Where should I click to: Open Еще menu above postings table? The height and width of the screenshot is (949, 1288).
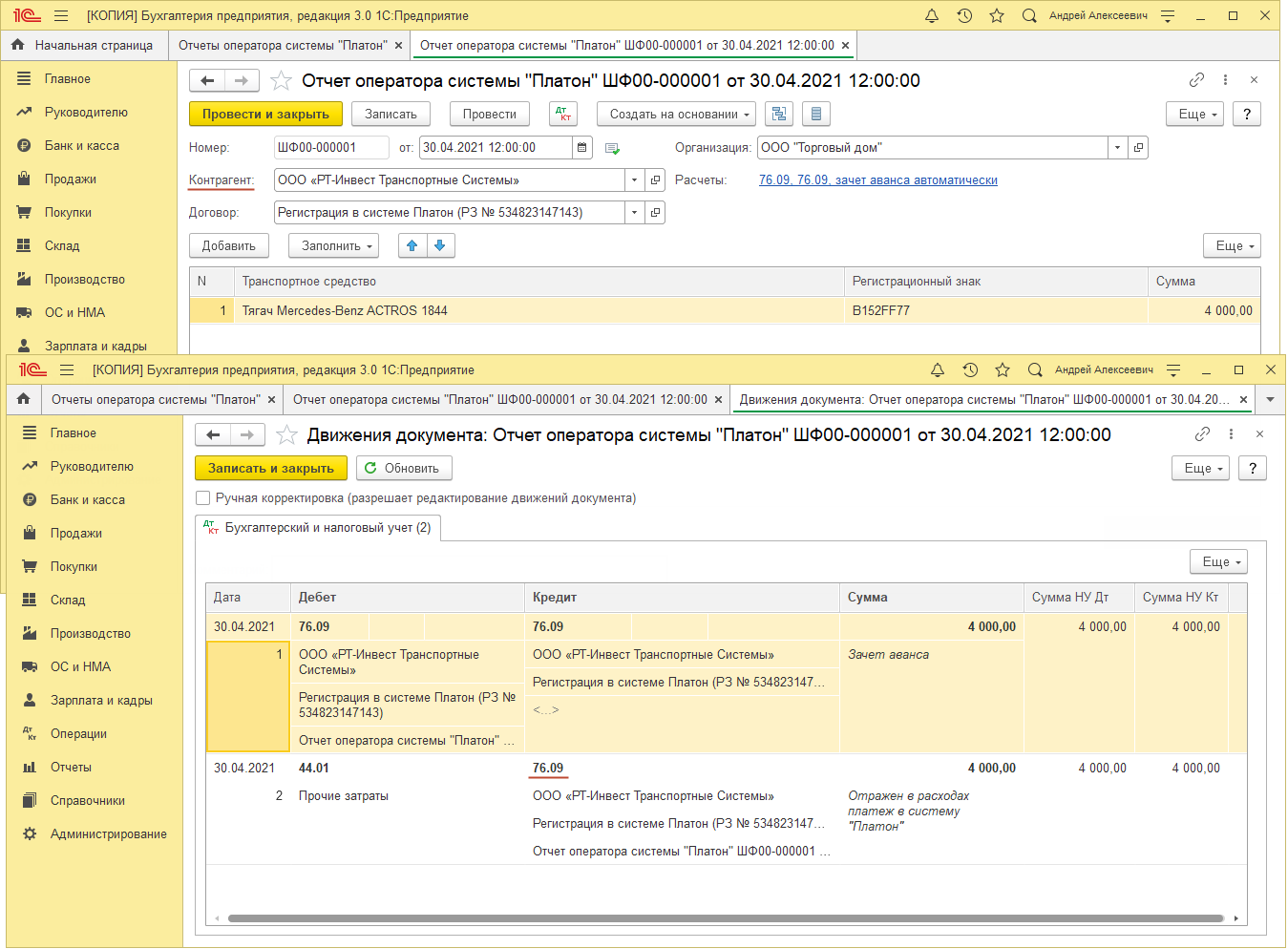(1218, 561)
